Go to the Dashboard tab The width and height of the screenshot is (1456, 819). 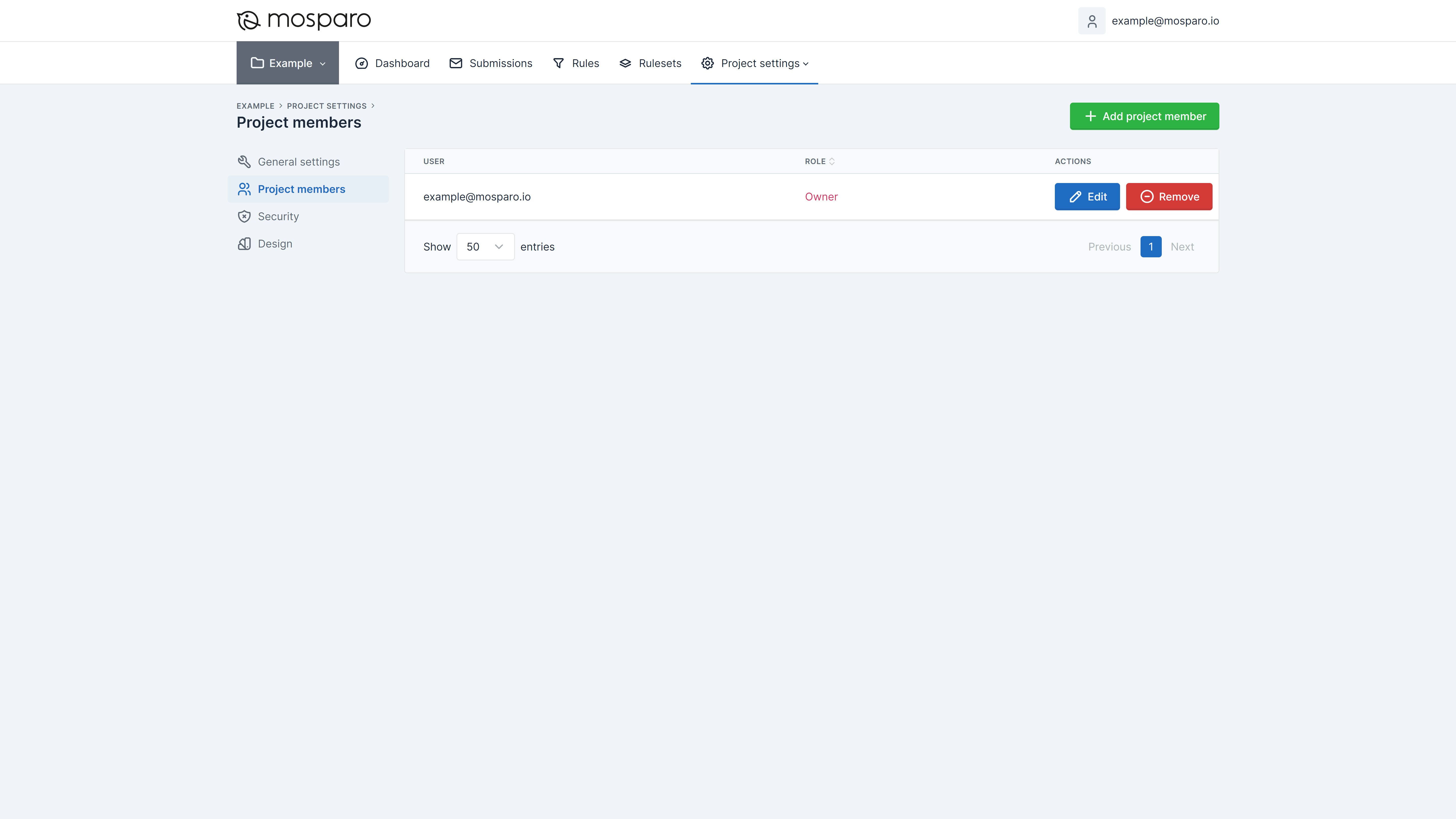click(x=392, y=63)
